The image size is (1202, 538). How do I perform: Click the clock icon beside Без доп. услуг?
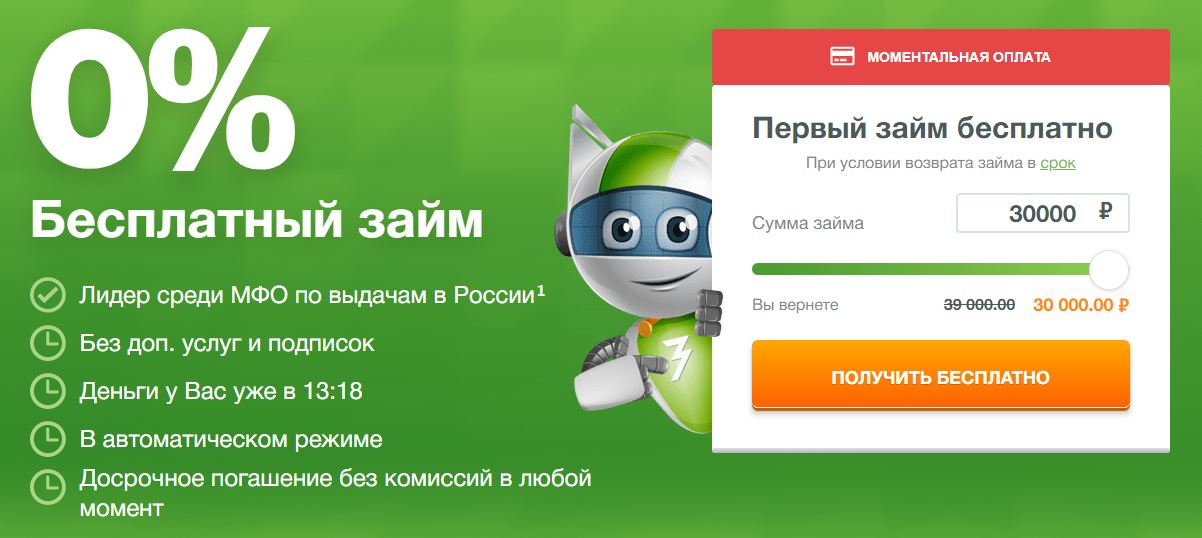pos(46,343)
